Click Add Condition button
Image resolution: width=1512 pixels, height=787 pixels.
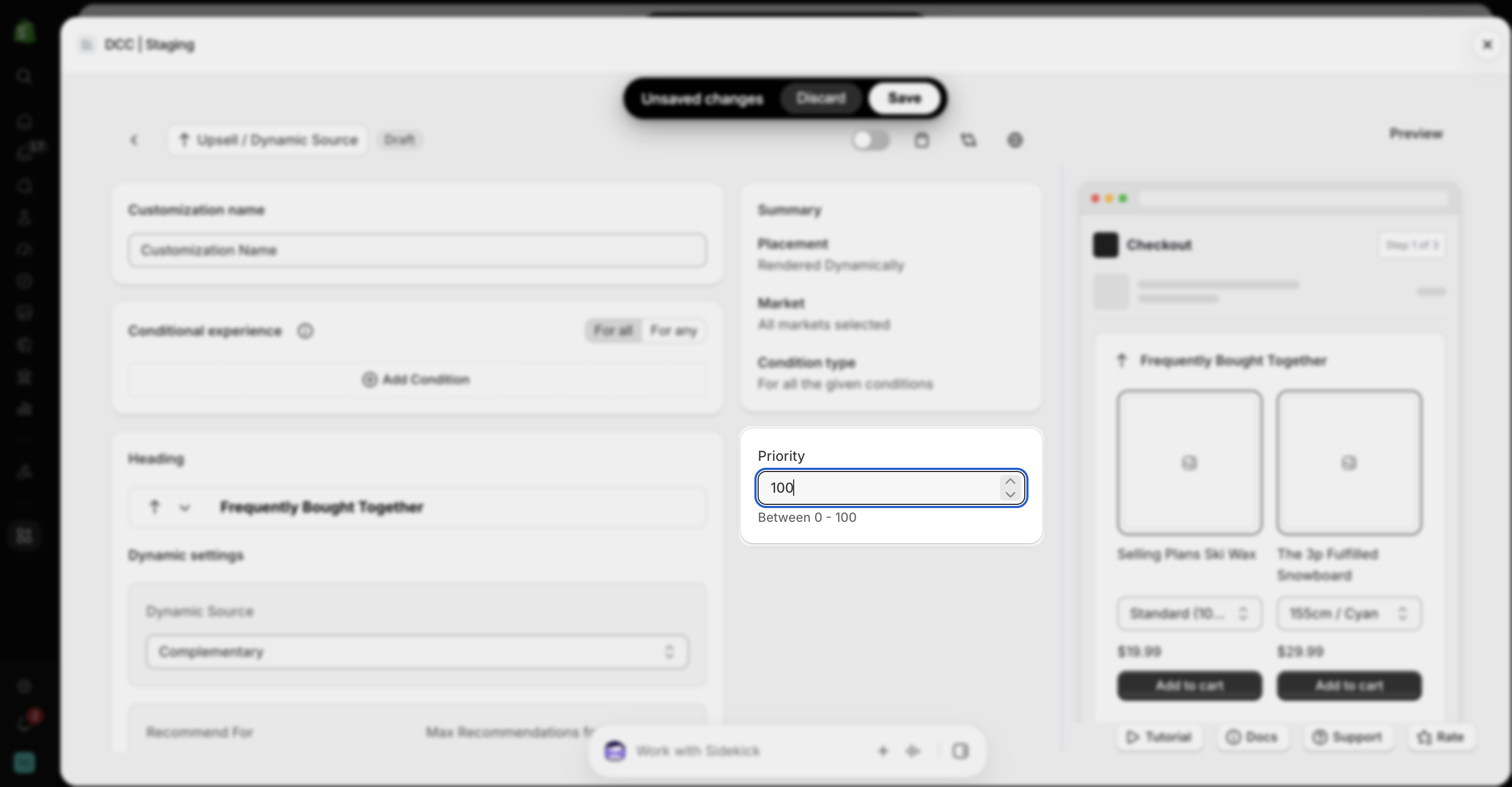(x=416, y=379)
